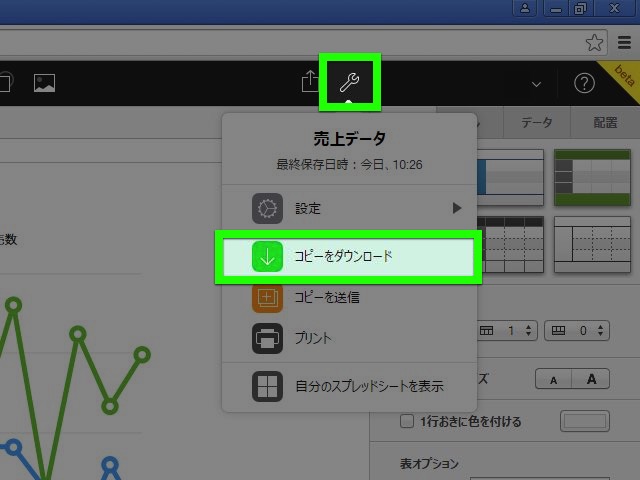Select the plain dashed grid table style
The width and height of the screenshot is (640, 480).
592,244
